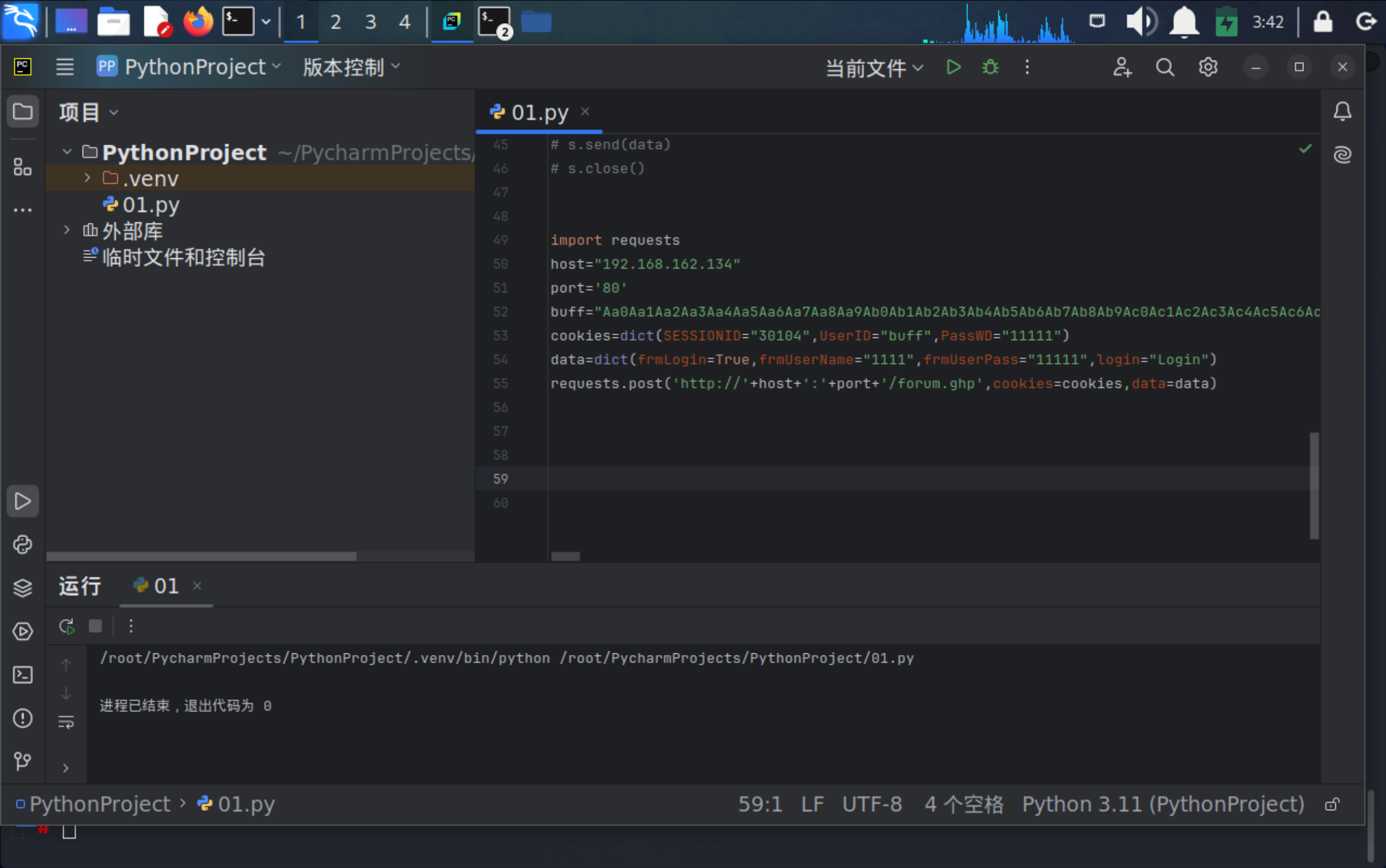Image resolution: width=1386 pixels, height=868 pixels.
Task: Click the editor vertical scrollbar thumb
Action: pos(1314,485)
